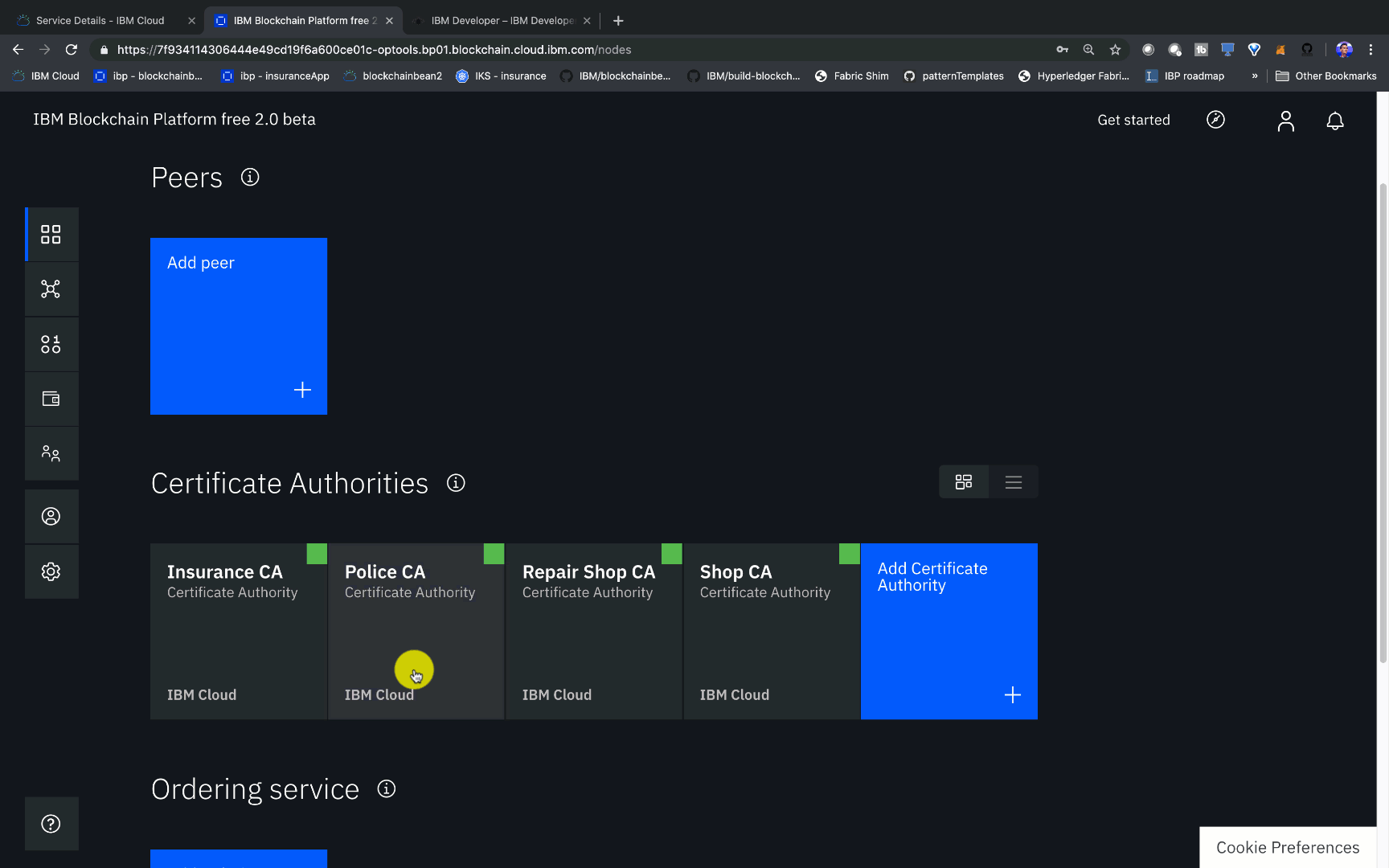Open the Nodes grid icon in sidebar
1389x868 pixels.
click(51, 234)
